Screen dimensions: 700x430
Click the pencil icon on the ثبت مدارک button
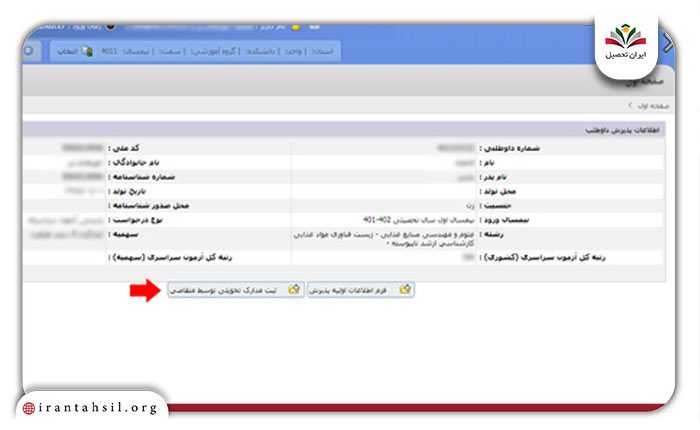[x=294, y=289]
